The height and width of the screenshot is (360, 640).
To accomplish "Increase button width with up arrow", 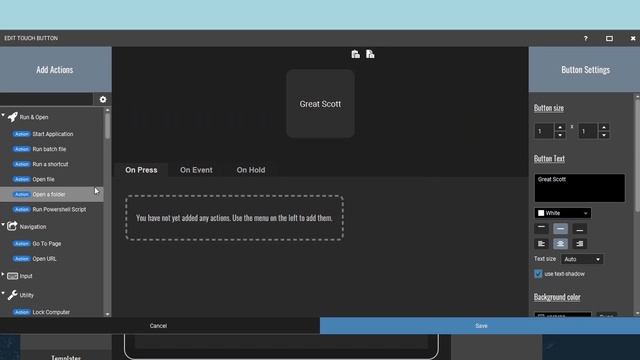I will 560,127.
